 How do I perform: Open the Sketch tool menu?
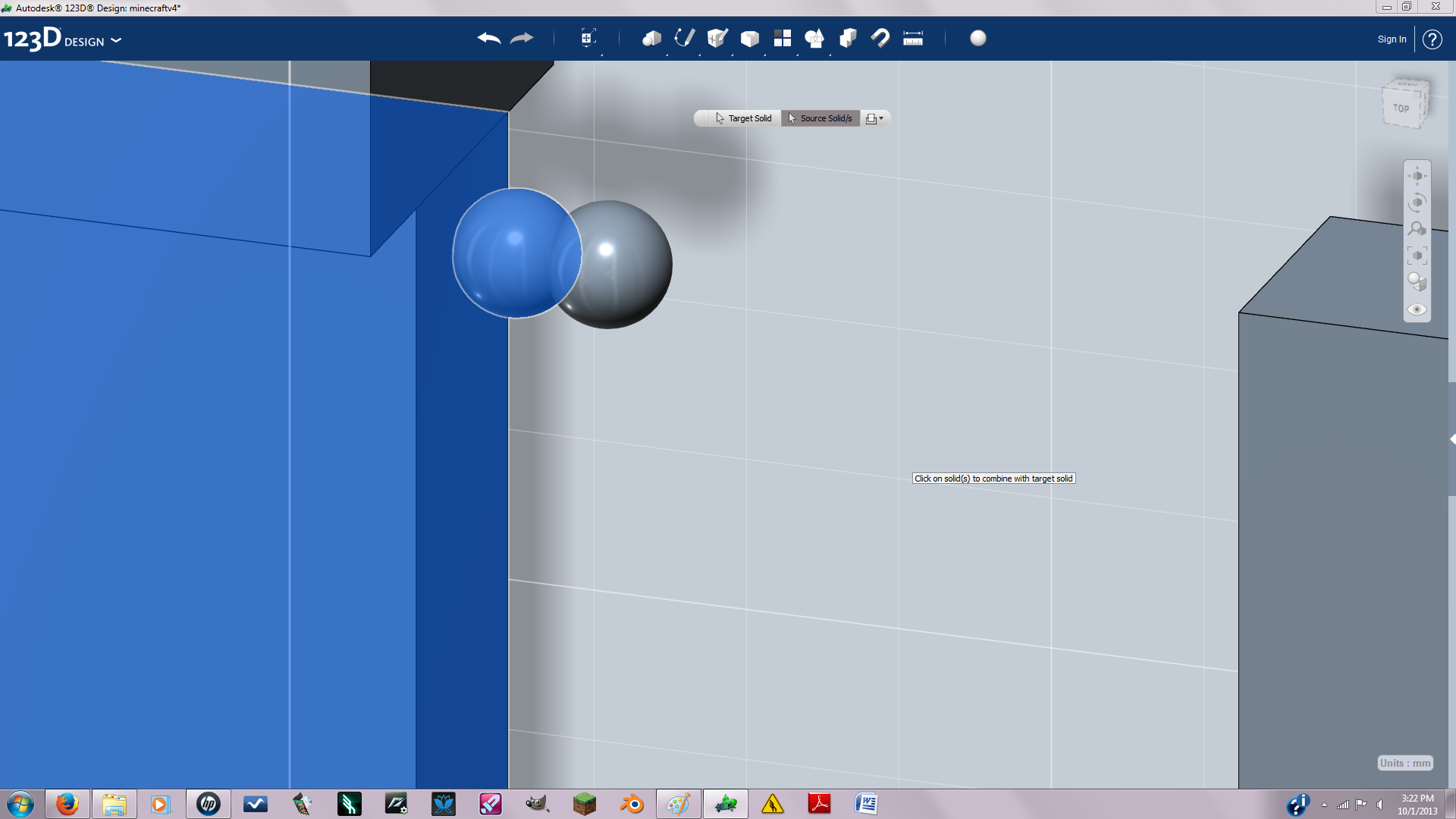point(684,38)
